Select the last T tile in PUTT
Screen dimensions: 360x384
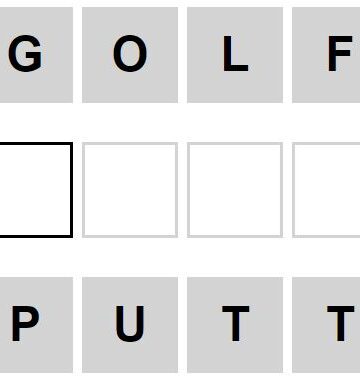(x=326, y=325)
